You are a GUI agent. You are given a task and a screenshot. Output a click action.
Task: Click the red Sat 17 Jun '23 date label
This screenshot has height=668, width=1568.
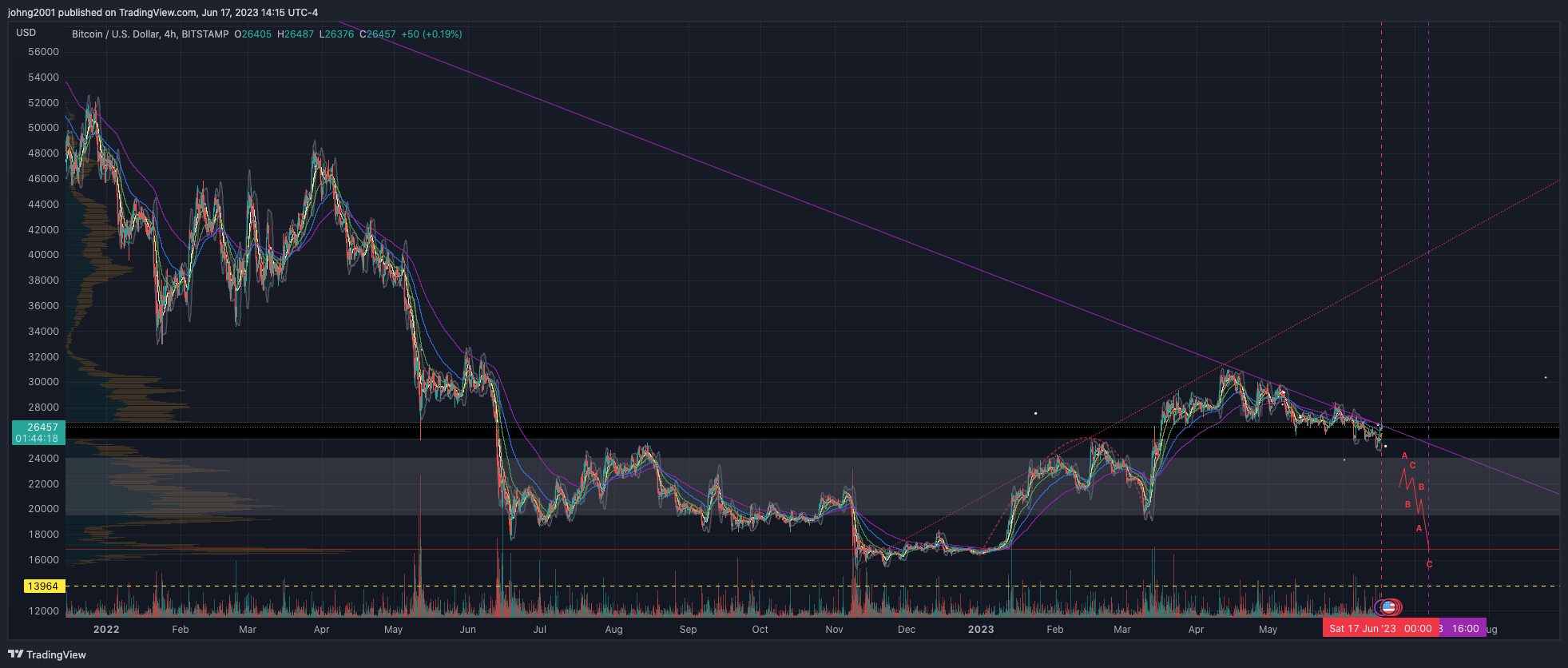click(x=1380, y=628)
